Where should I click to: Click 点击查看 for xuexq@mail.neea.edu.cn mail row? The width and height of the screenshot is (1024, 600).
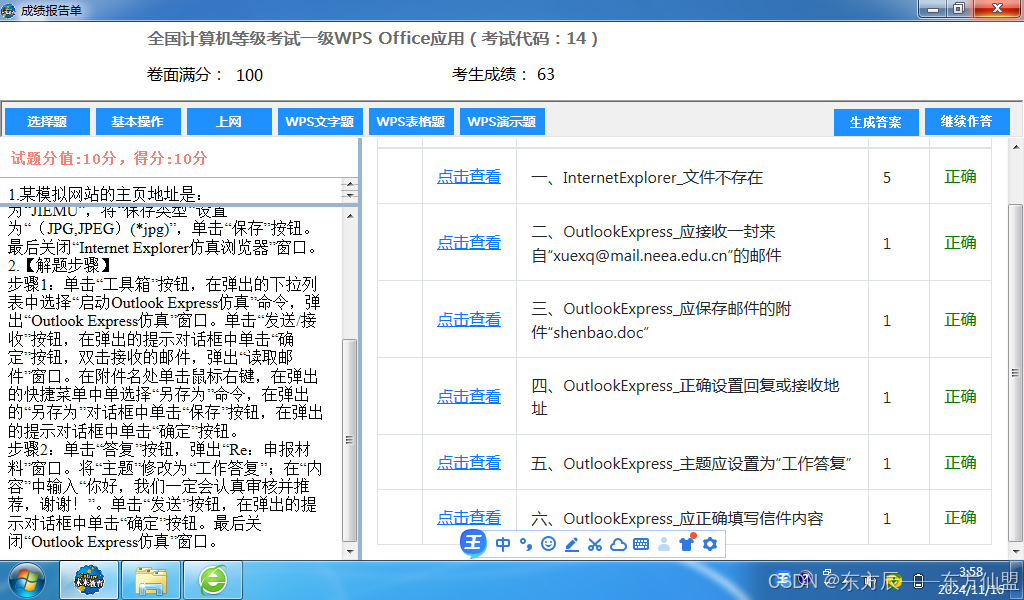tap(469, 243)
